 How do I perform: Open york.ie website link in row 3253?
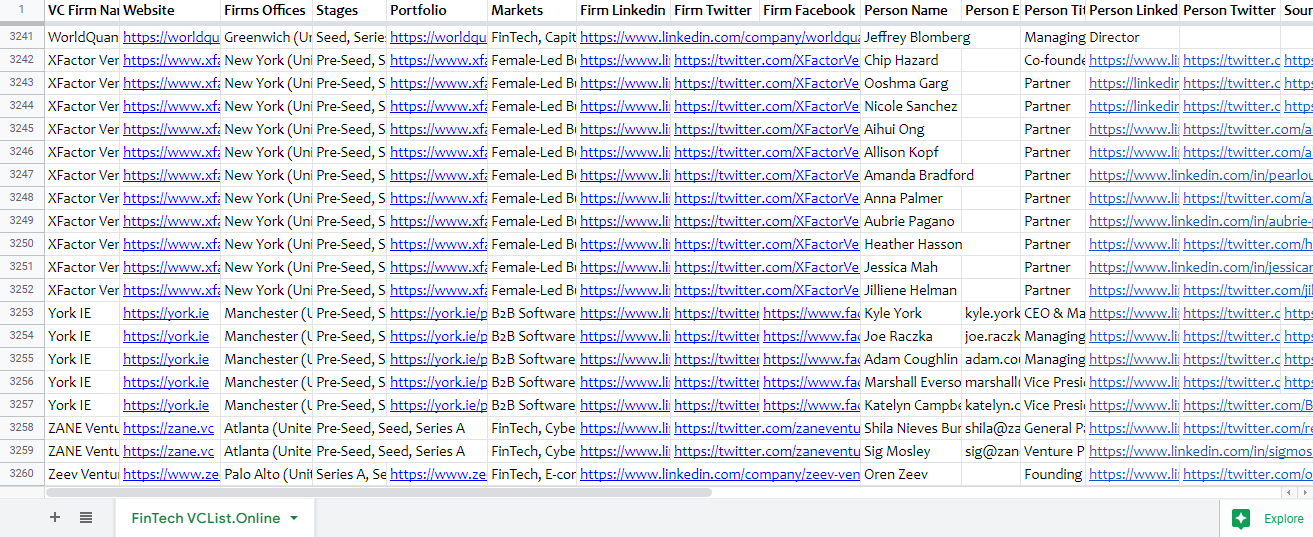[x=166, y=313]
